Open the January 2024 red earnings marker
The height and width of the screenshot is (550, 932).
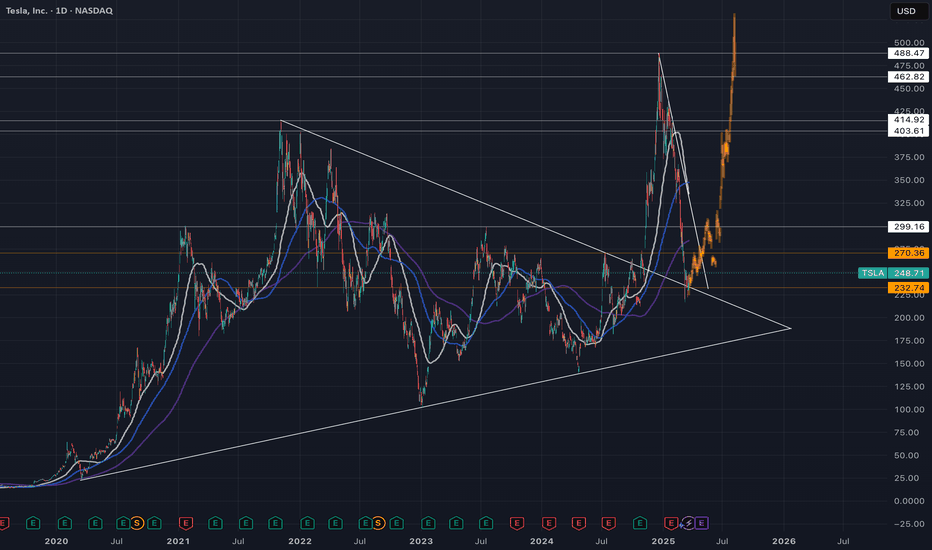click(x=549, y=523)
